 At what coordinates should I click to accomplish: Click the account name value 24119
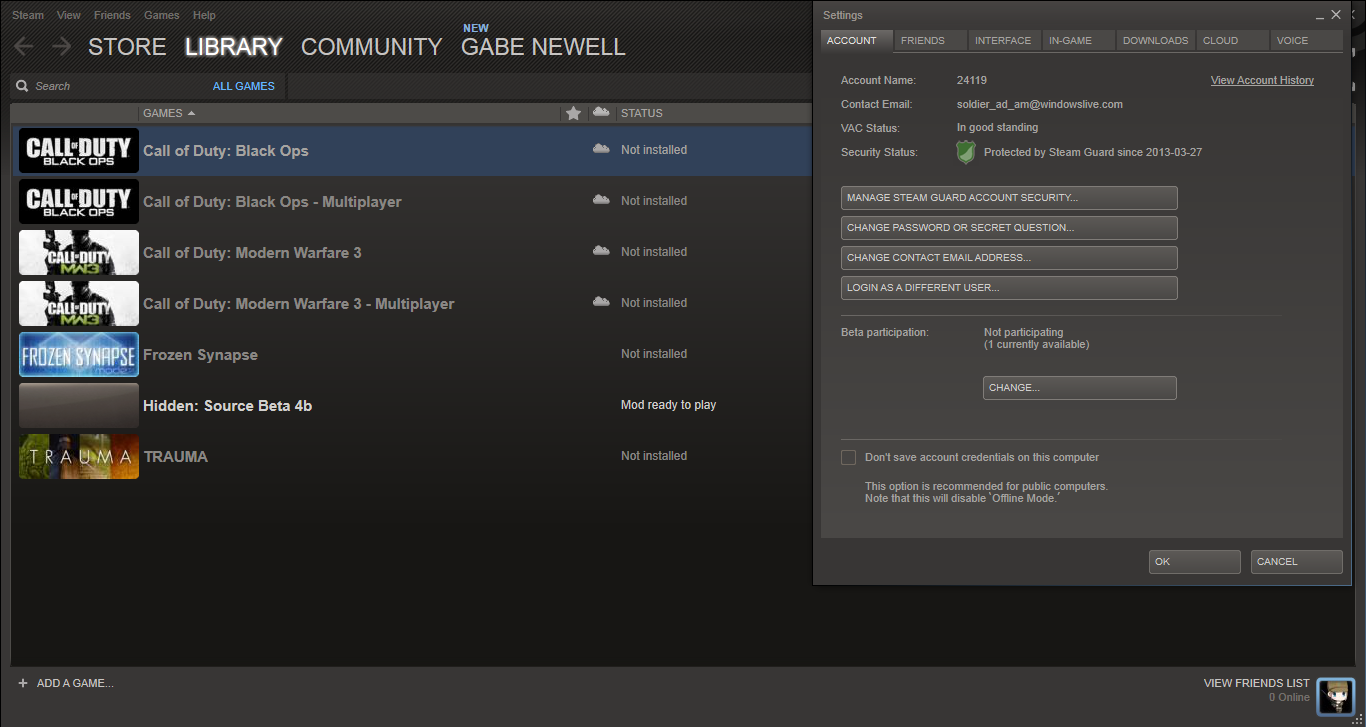click(x=971, y=80)
